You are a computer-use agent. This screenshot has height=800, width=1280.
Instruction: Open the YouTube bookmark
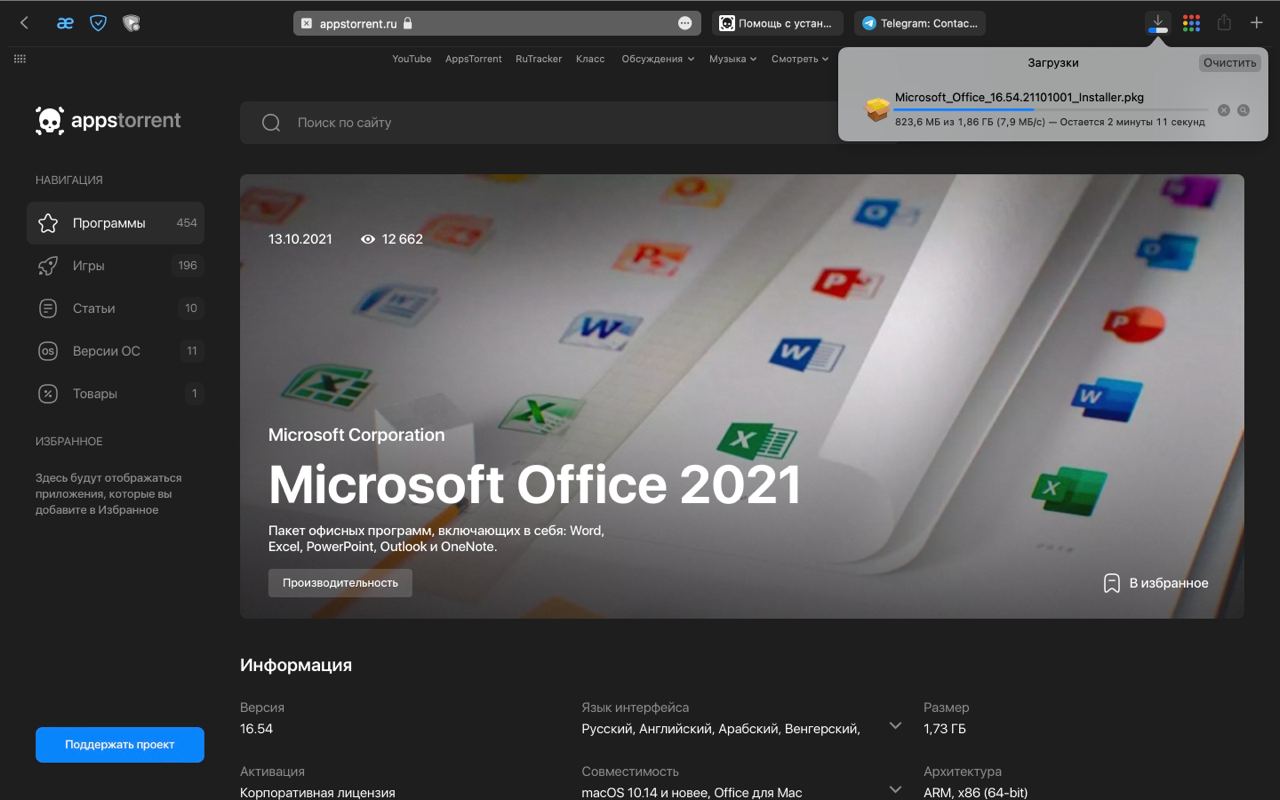coord(412,59)
